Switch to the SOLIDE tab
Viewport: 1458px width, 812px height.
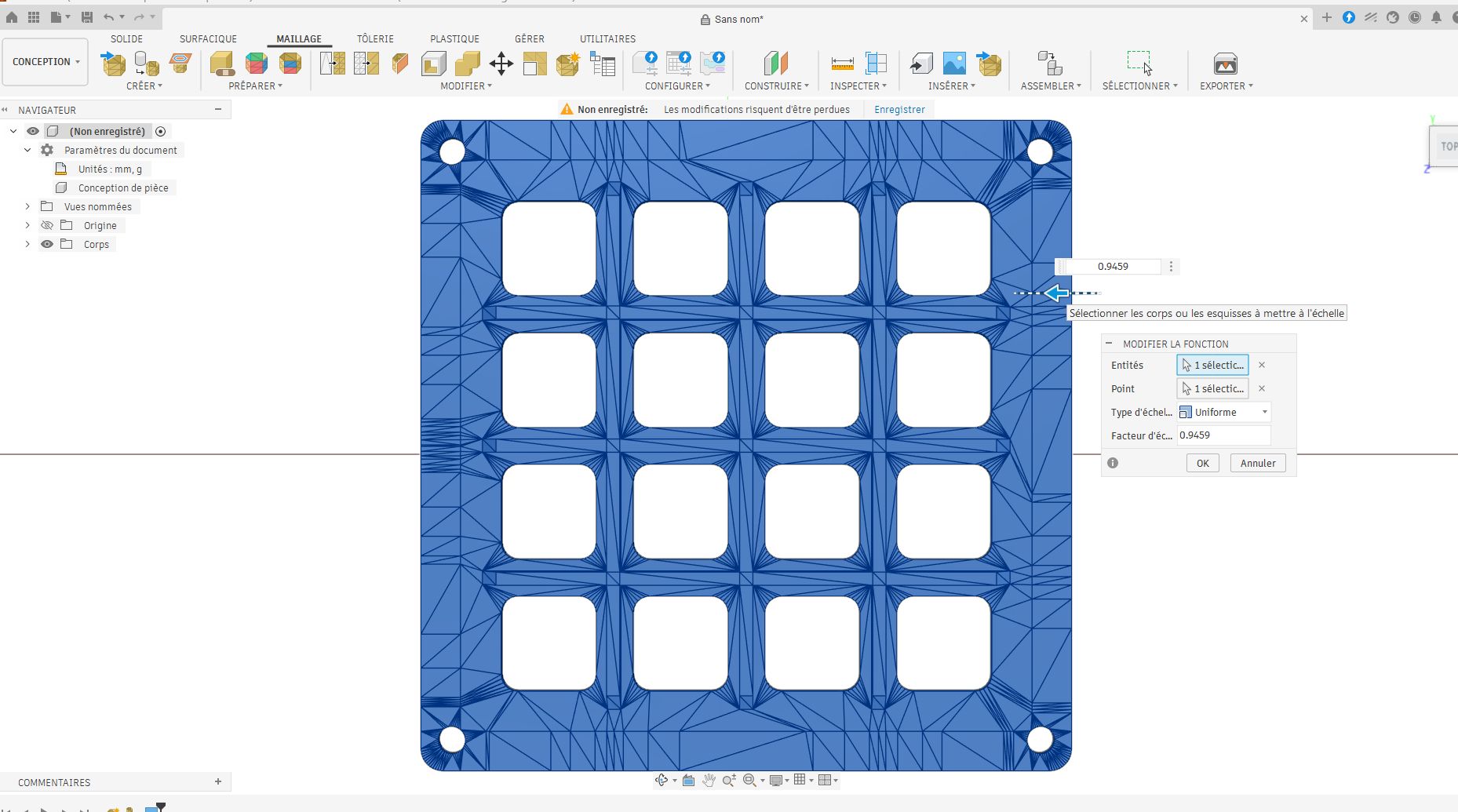click(126, 38)
